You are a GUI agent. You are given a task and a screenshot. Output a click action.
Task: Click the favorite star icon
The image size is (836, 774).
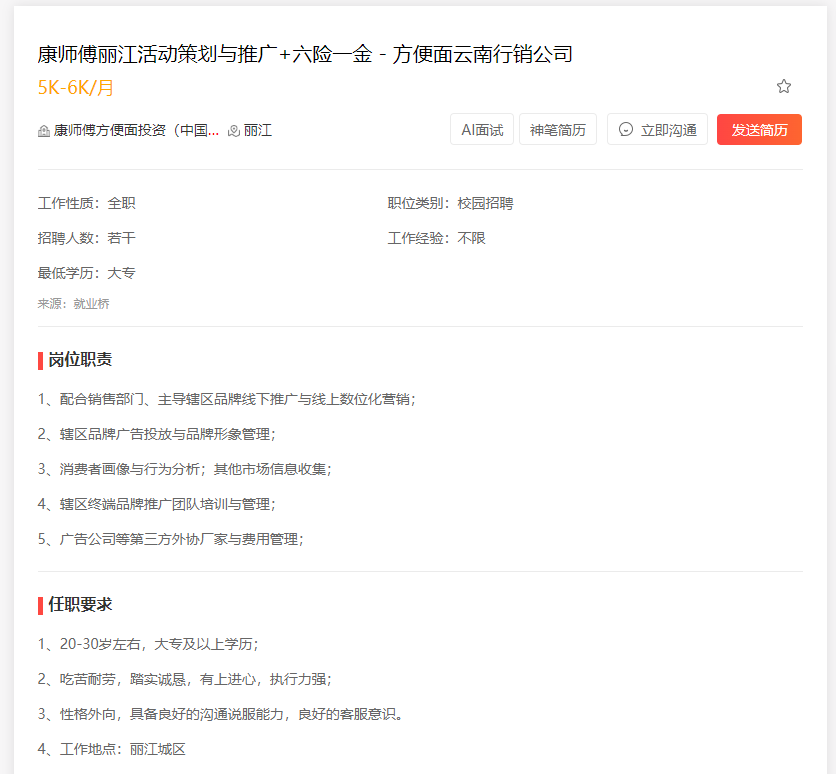[x=783, y=86]
